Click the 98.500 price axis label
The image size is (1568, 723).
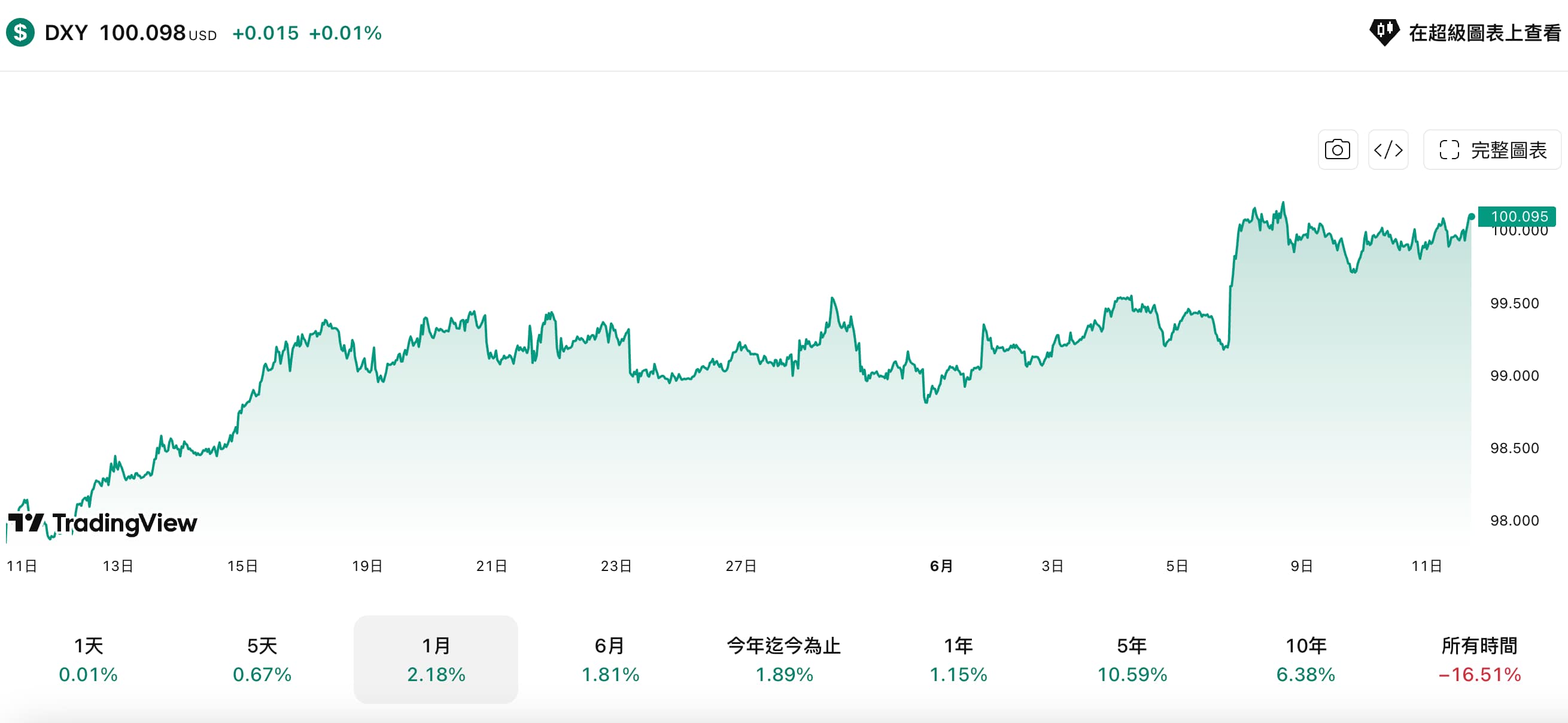coord(1514,448)
